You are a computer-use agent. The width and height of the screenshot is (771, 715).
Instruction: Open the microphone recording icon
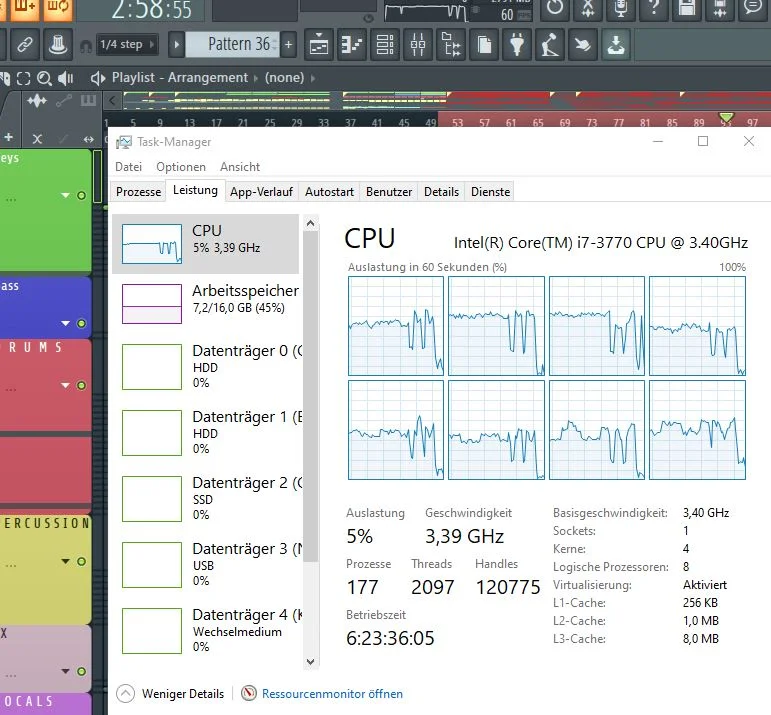click(621, 8)
